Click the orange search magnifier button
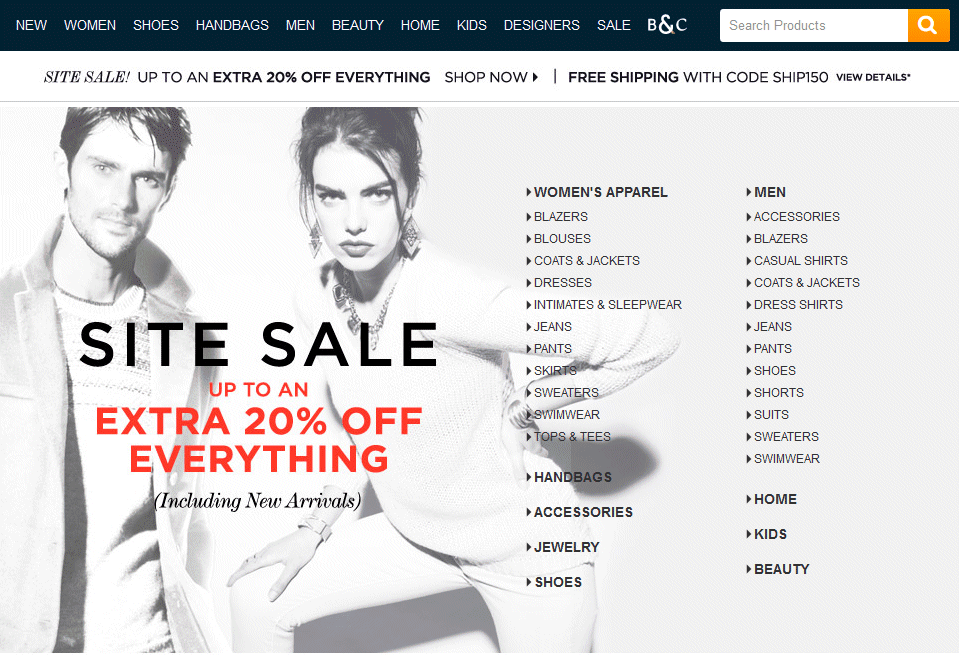 [x=928, y=25]
